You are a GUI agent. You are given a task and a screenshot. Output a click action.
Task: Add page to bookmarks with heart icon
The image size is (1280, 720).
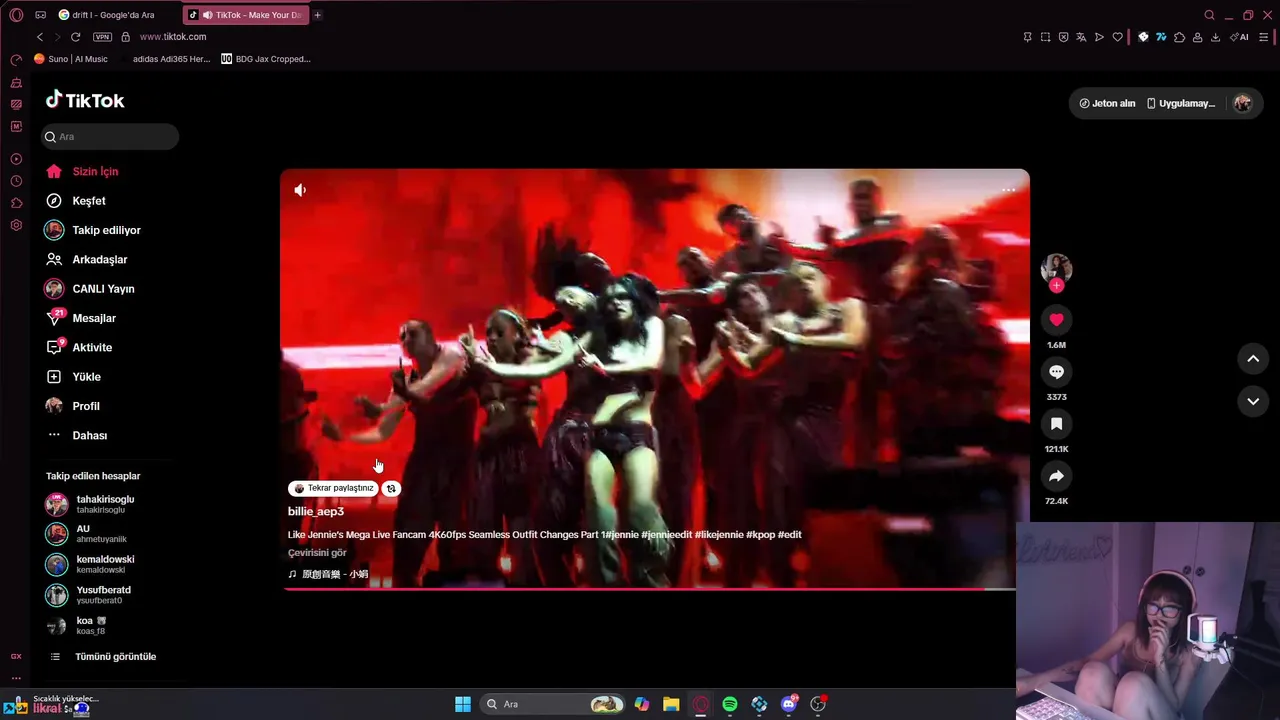pyautogui.click(x=1117, y=37)
